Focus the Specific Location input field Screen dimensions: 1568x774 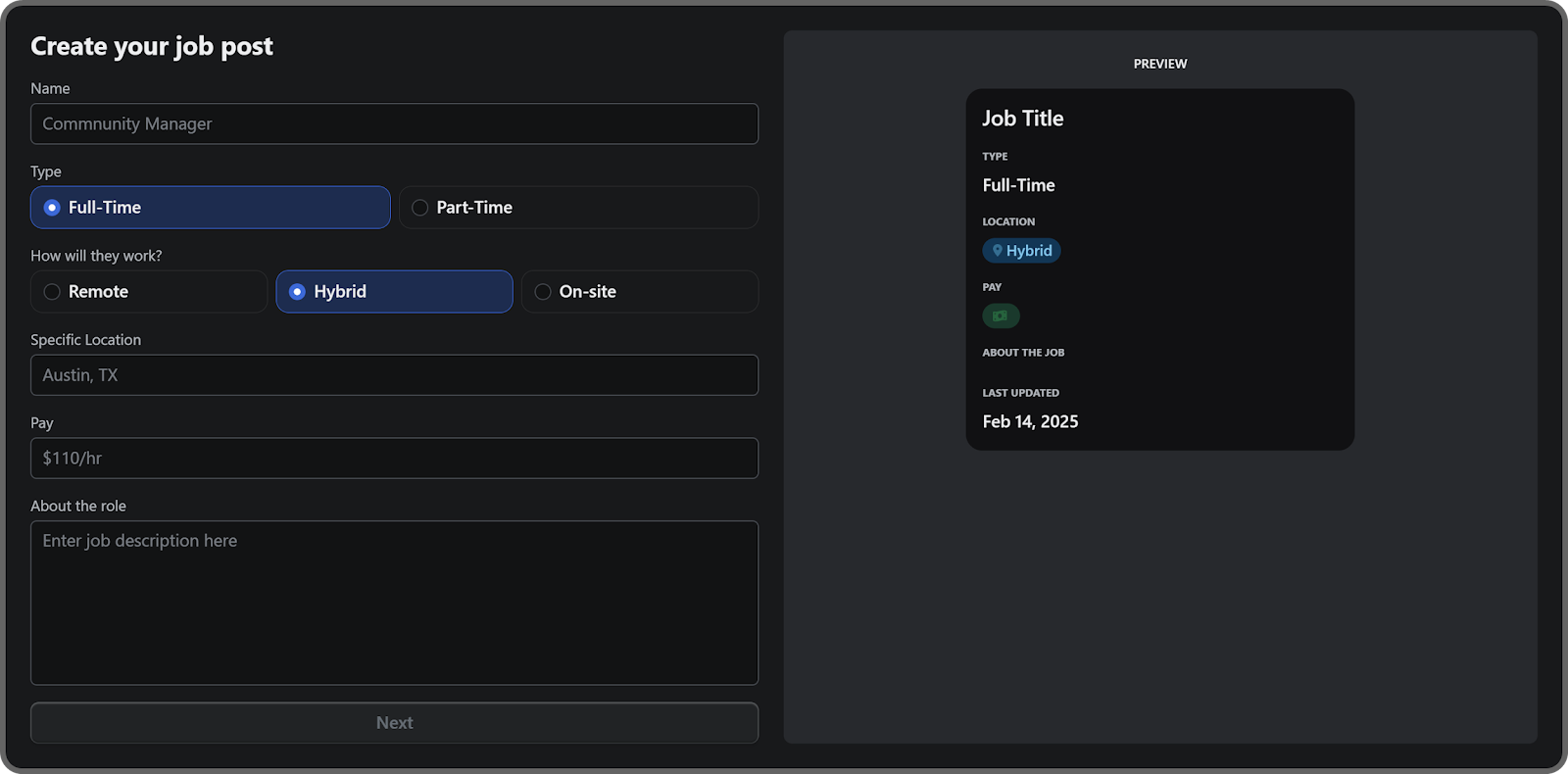[x=394, y=375]
